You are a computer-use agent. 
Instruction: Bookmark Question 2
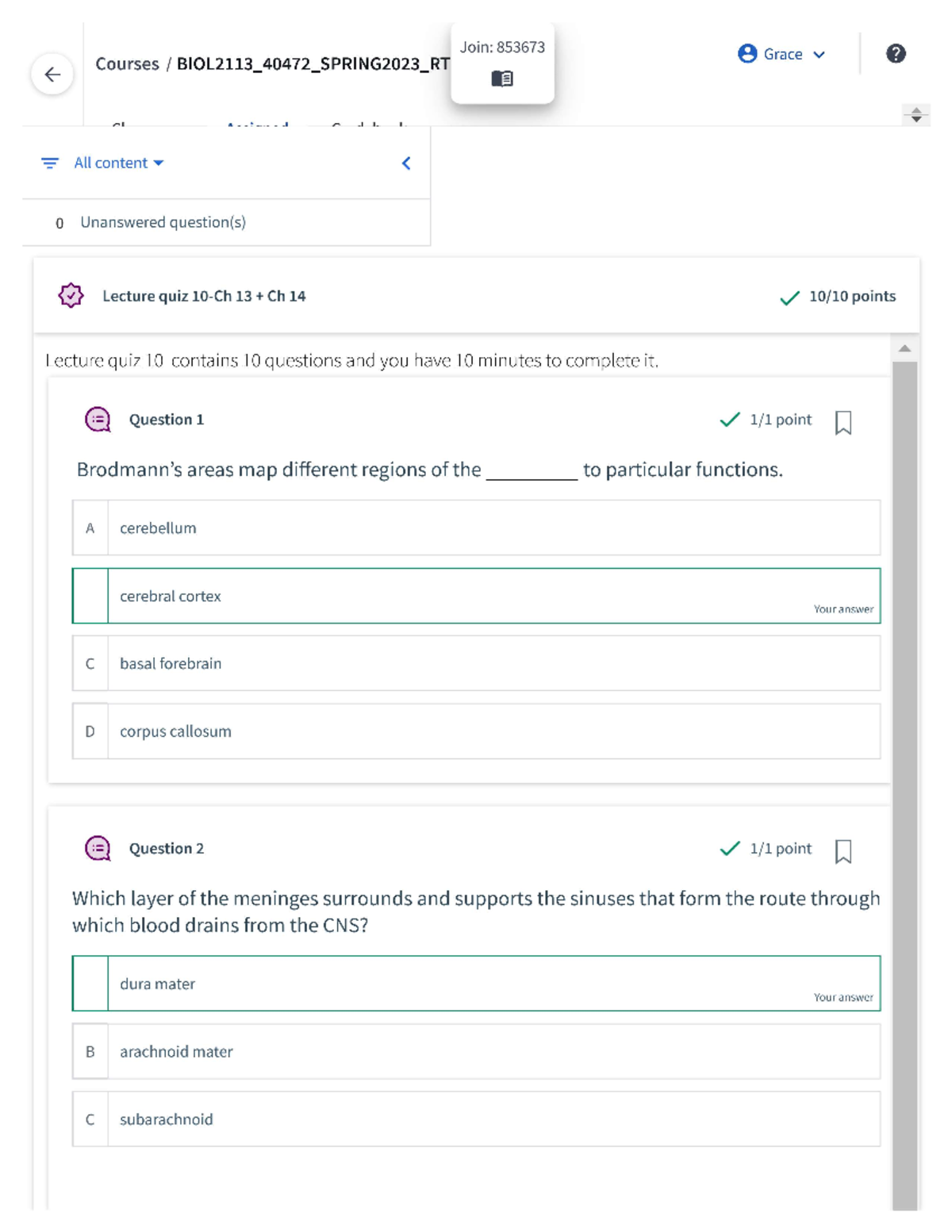click(x=843, y=851)
